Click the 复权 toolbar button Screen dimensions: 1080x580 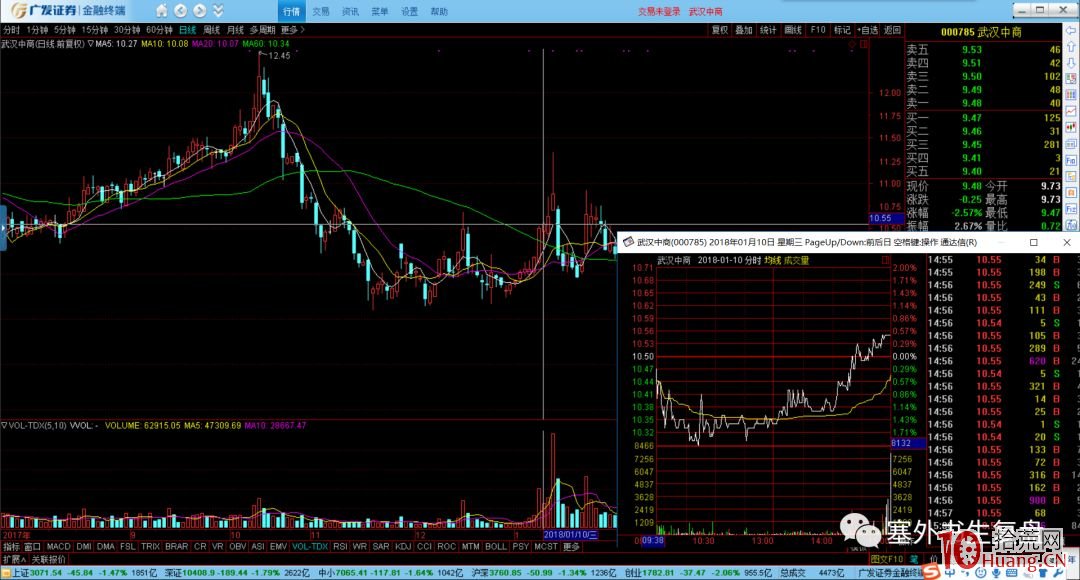click(720, 30)
